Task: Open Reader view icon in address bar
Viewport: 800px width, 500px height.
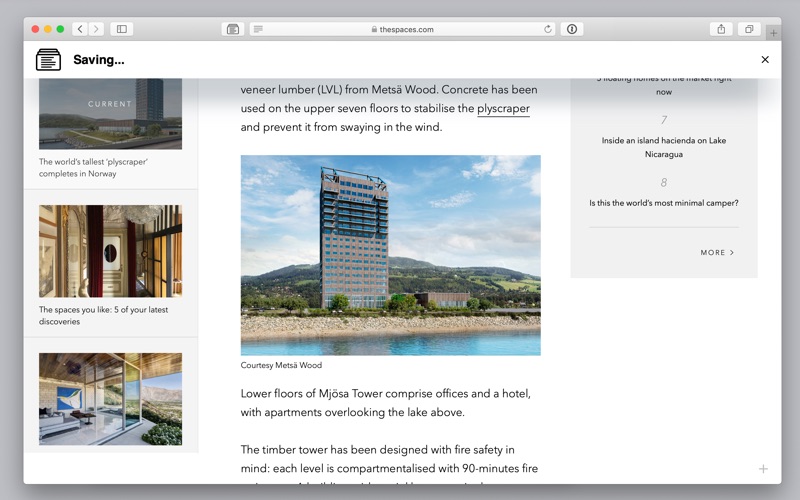Action: 258,29
